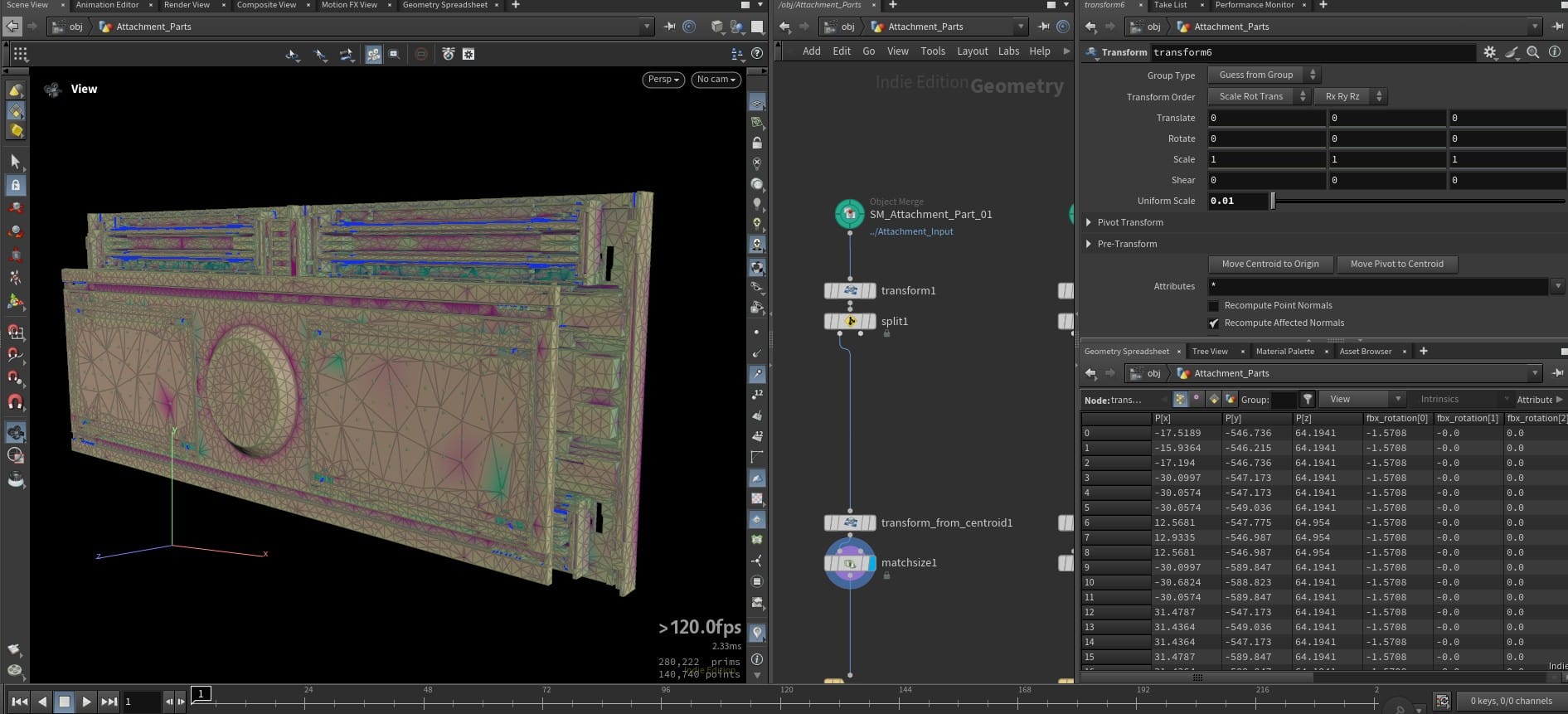Click the parameter search magnifier icon
Viewport: 1568px width, 714px height.
pyautogui.click(x=1532, y=52)
